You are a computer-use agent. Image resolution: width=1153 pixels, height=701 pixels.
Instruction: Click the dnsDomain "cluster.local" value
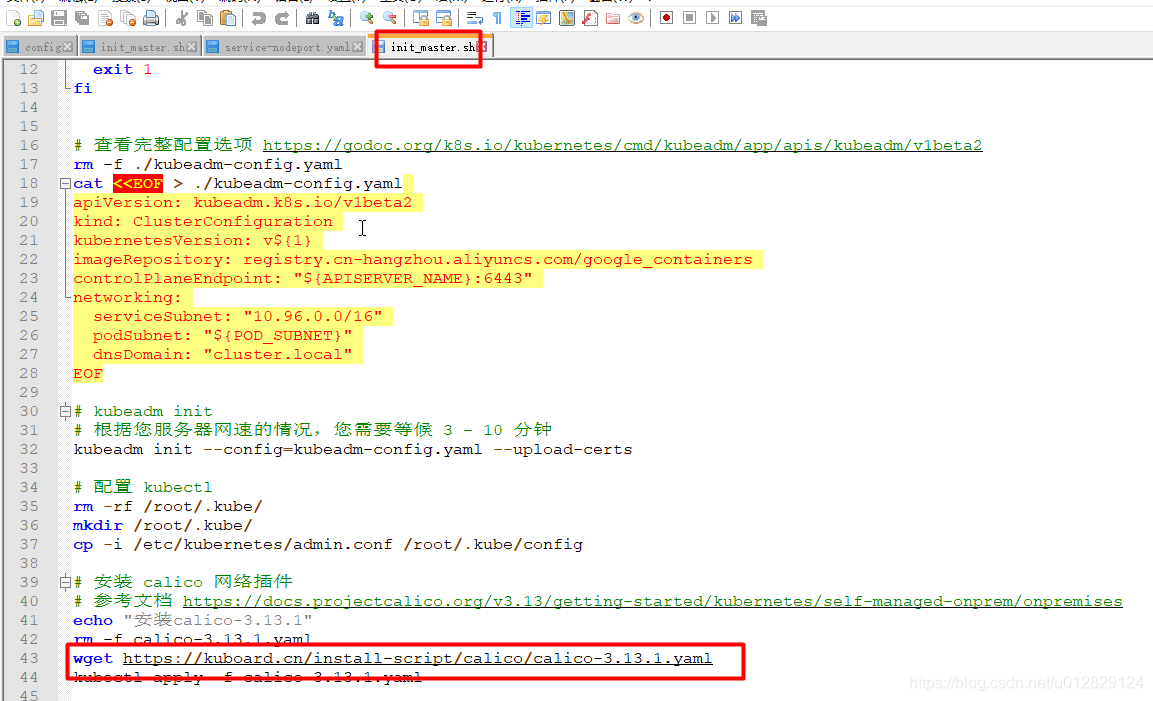(278, 355)
